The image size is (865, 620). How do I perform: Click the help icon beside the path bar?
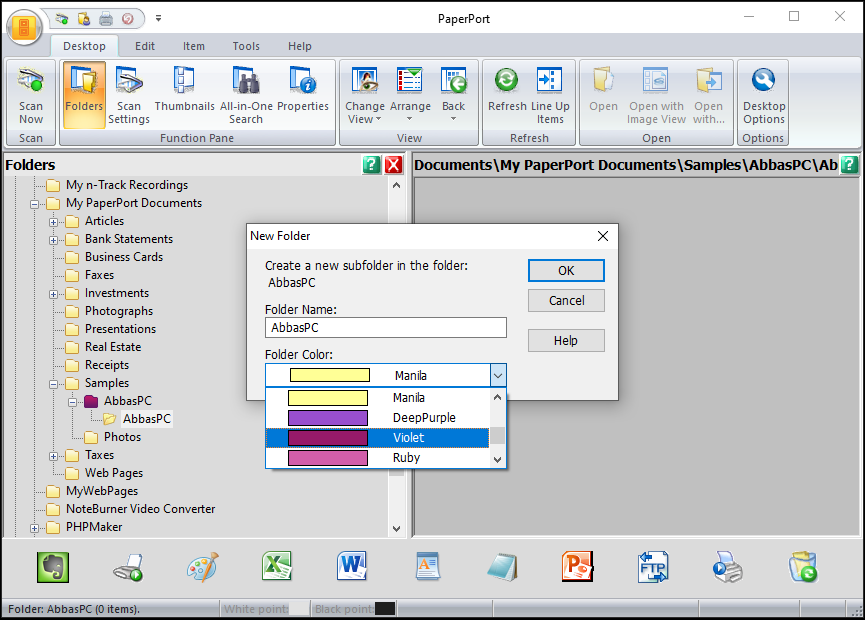tap(849, 164)
